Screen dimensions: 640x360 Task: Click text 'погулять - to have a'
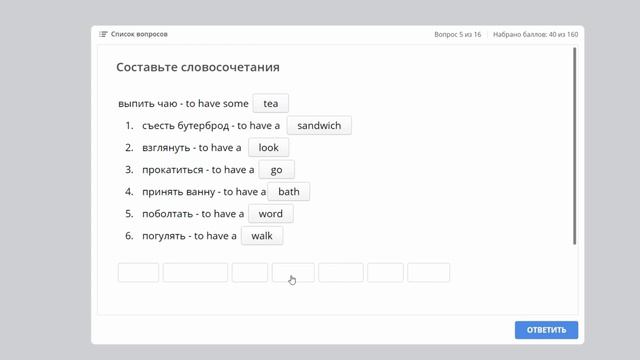[x=189, y=236]
